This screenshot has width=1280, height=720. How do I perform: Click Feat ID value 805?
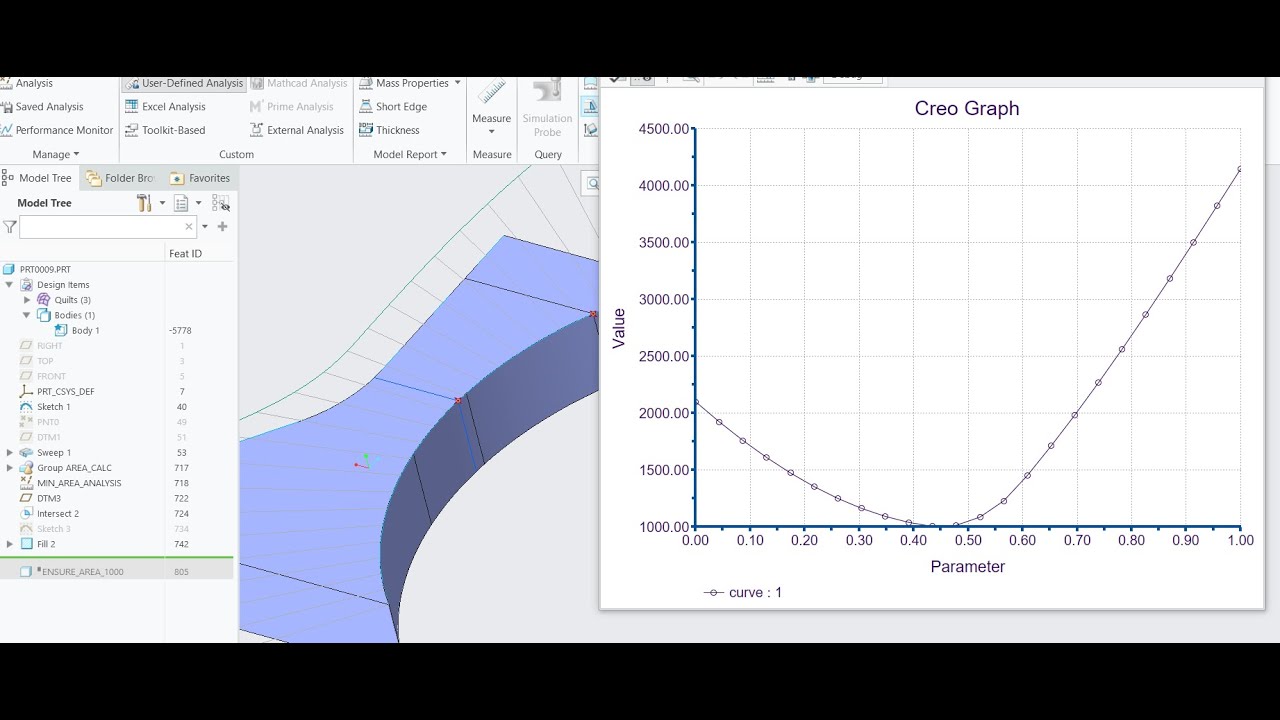(x=181, y=572)
